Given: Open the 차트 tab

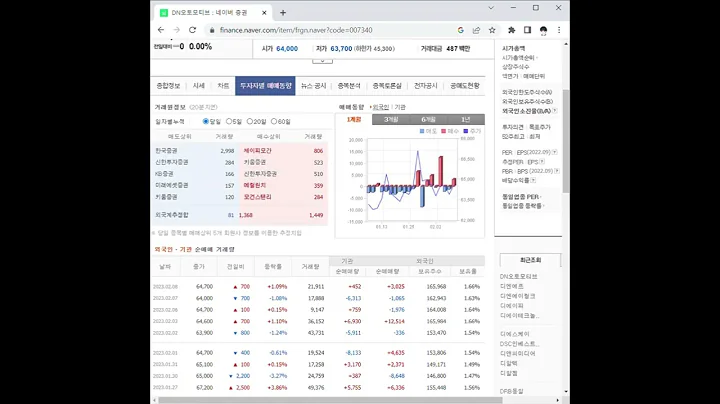Looking at the screenshot, I should [x=223, y=86].
